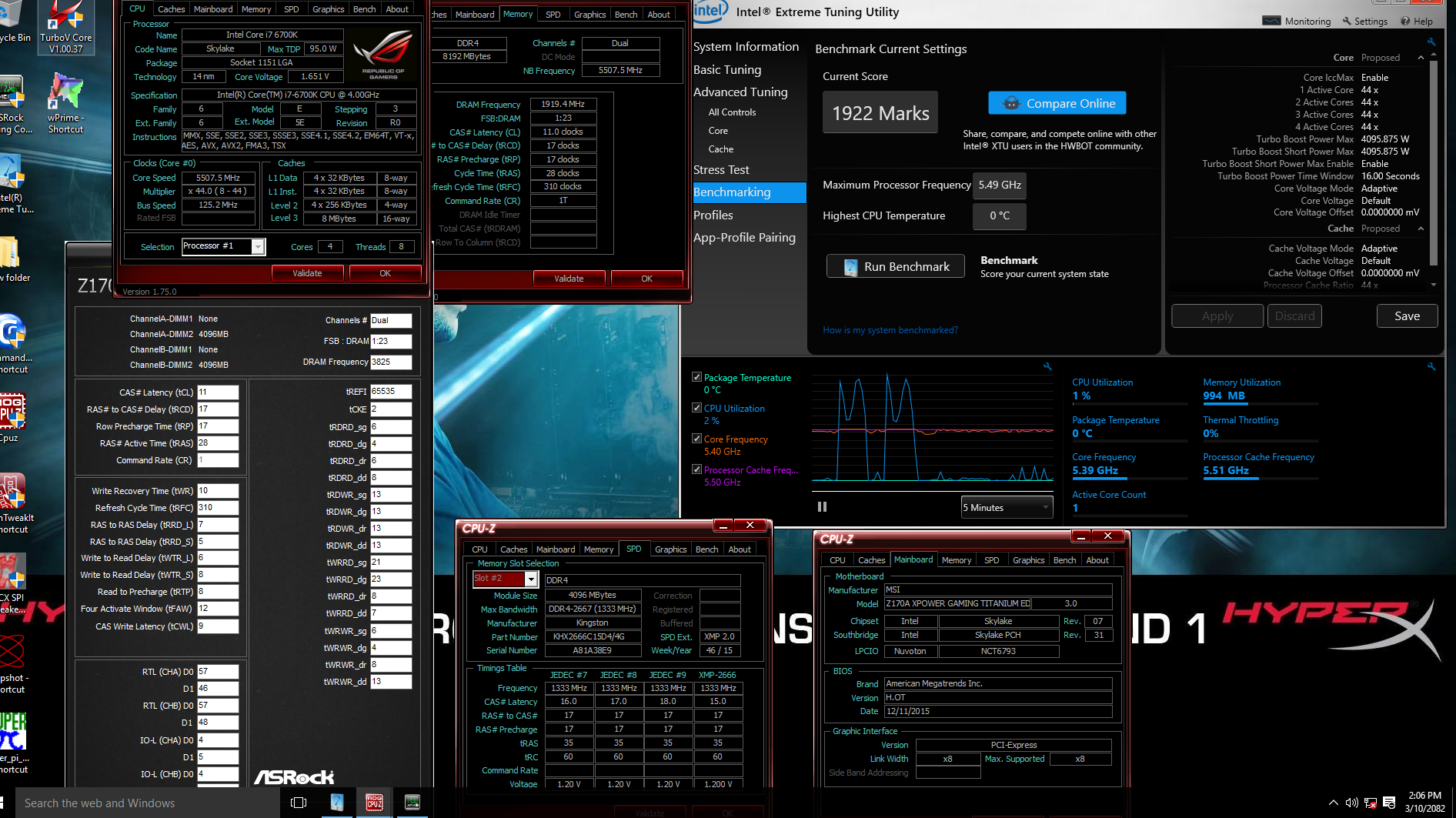Open network status tray icon
This screenshot has width=1456, height=818.
[1371, 803]
